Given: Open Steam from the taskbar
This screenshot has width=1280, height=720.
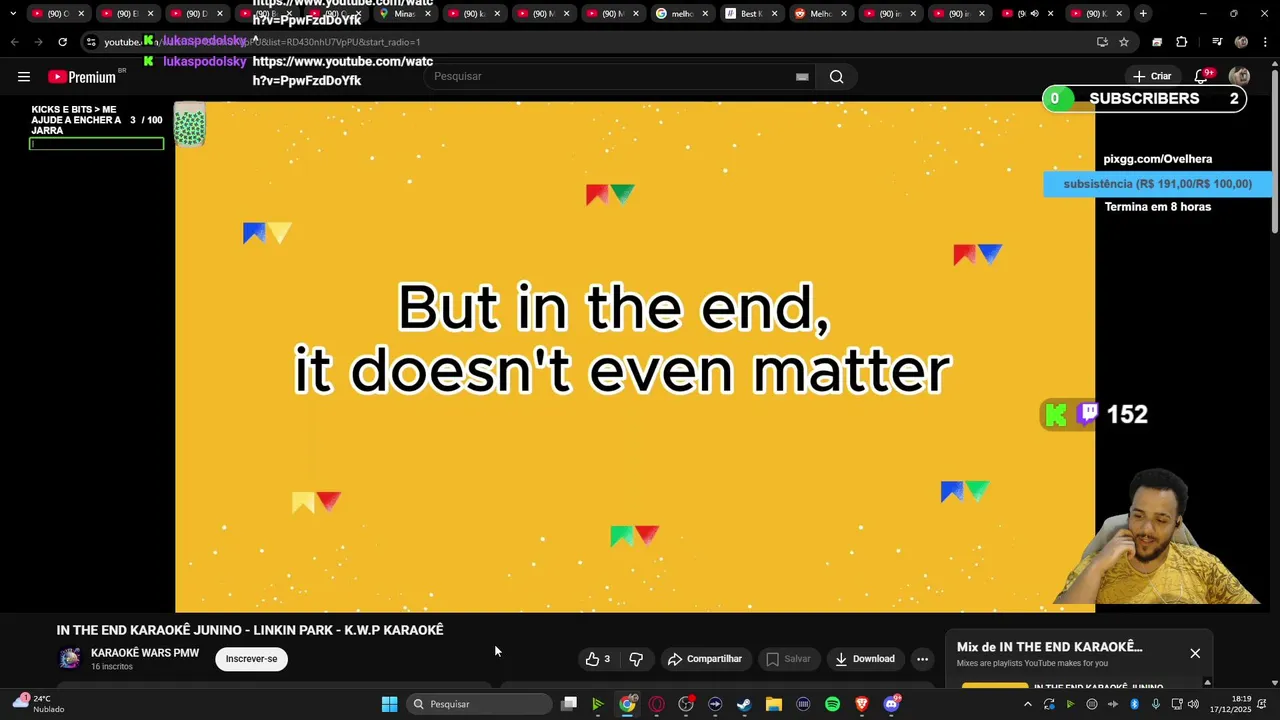Looking at the screenshot, I should click(744, 704).
